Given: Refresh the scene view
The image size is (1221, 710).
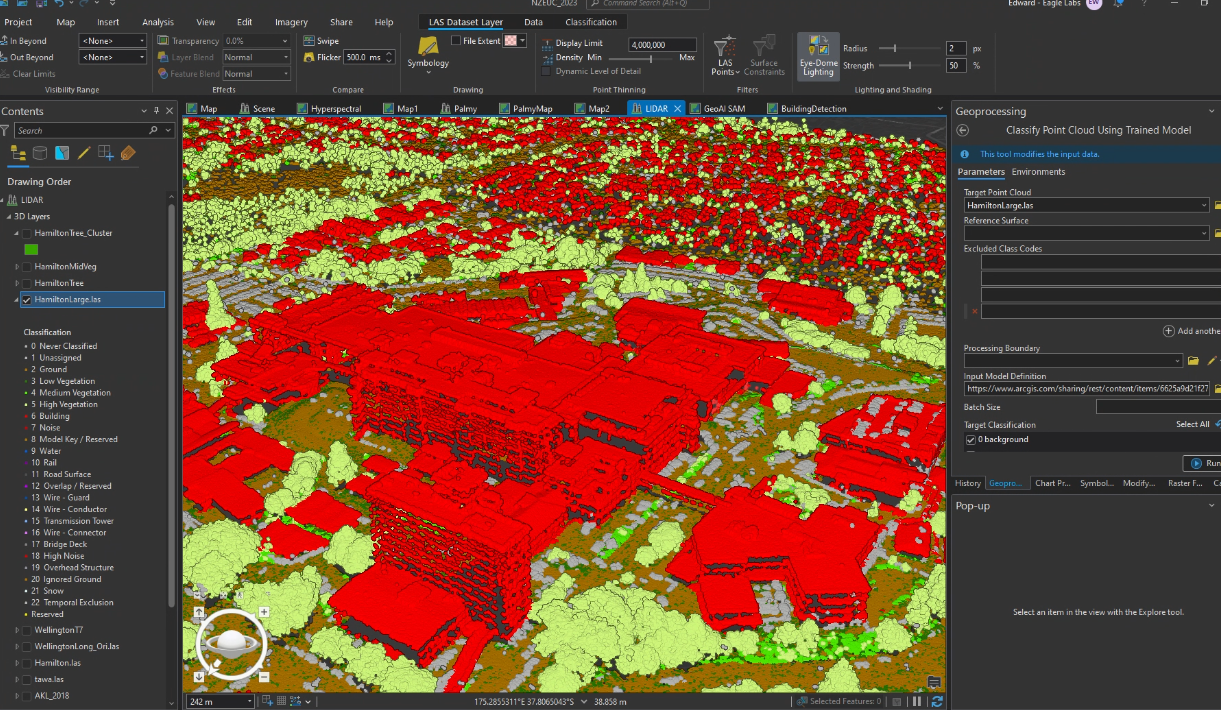Looking at the screenshot, I should coord(936,701).
